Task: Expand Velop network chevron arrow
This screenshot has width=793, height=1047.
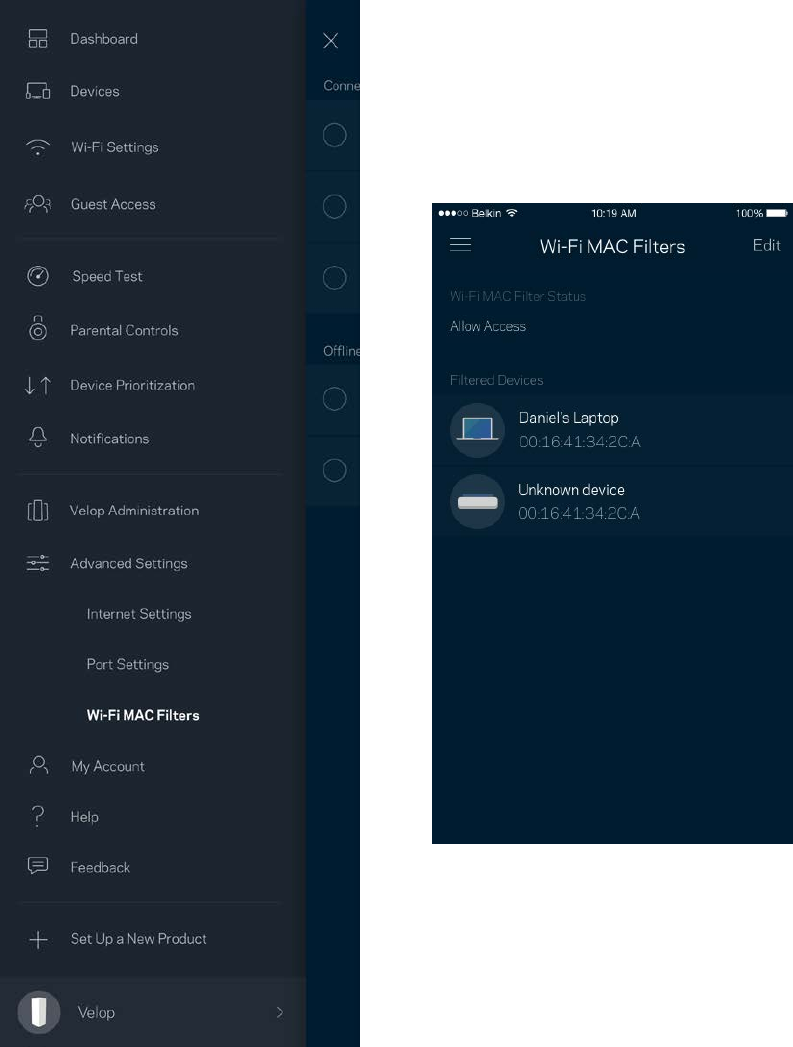Action: 280,1012
